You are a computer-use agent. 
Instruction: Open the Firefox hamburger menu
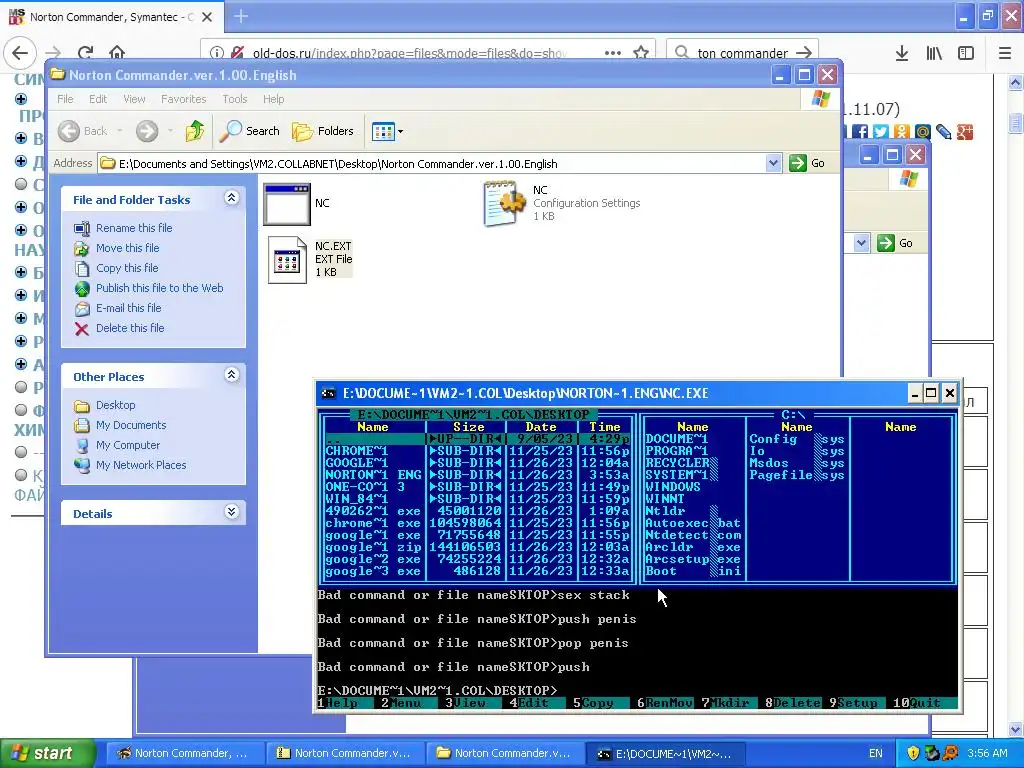(1005, 53)
